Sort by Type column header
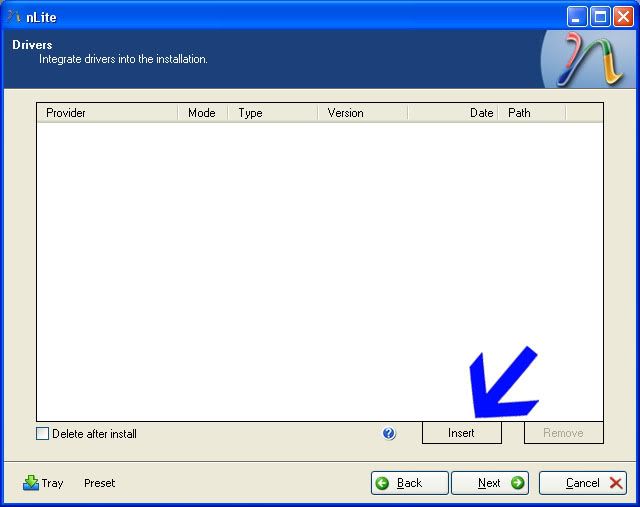Viewport: 640px width, 507px height. [273, 113]
